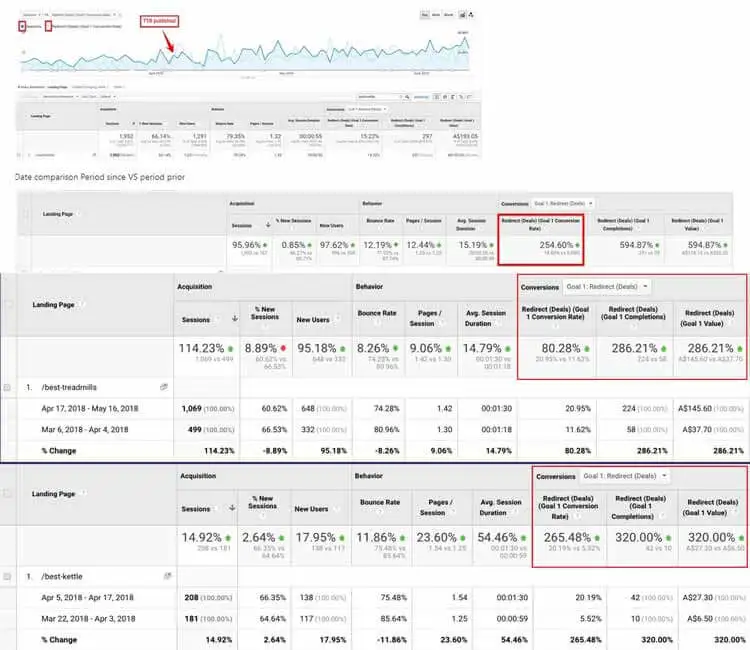Click highlighted Goal 1 Conversion Rate header in summary table
Screen dimensions: 750x650
pyautogui.click(x=540, y=224)
